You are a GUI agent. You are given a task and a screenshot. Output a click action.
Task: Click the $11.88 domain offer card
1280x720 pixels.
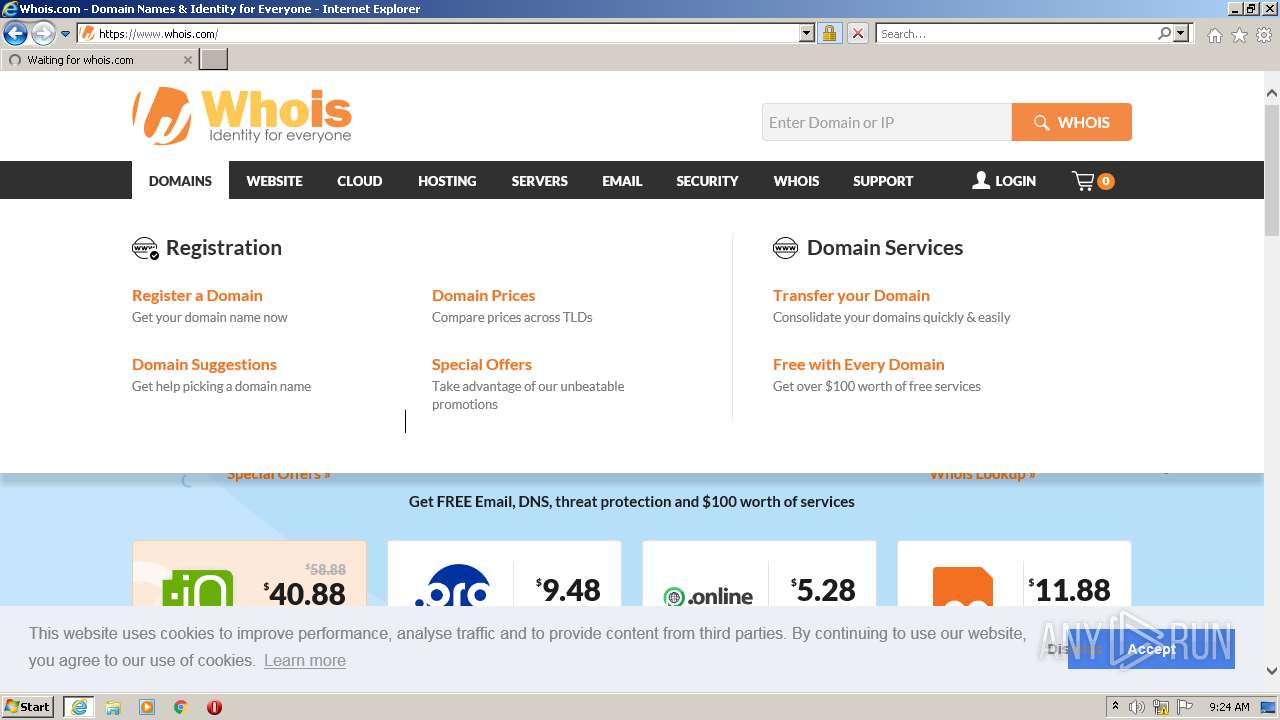1014,574
